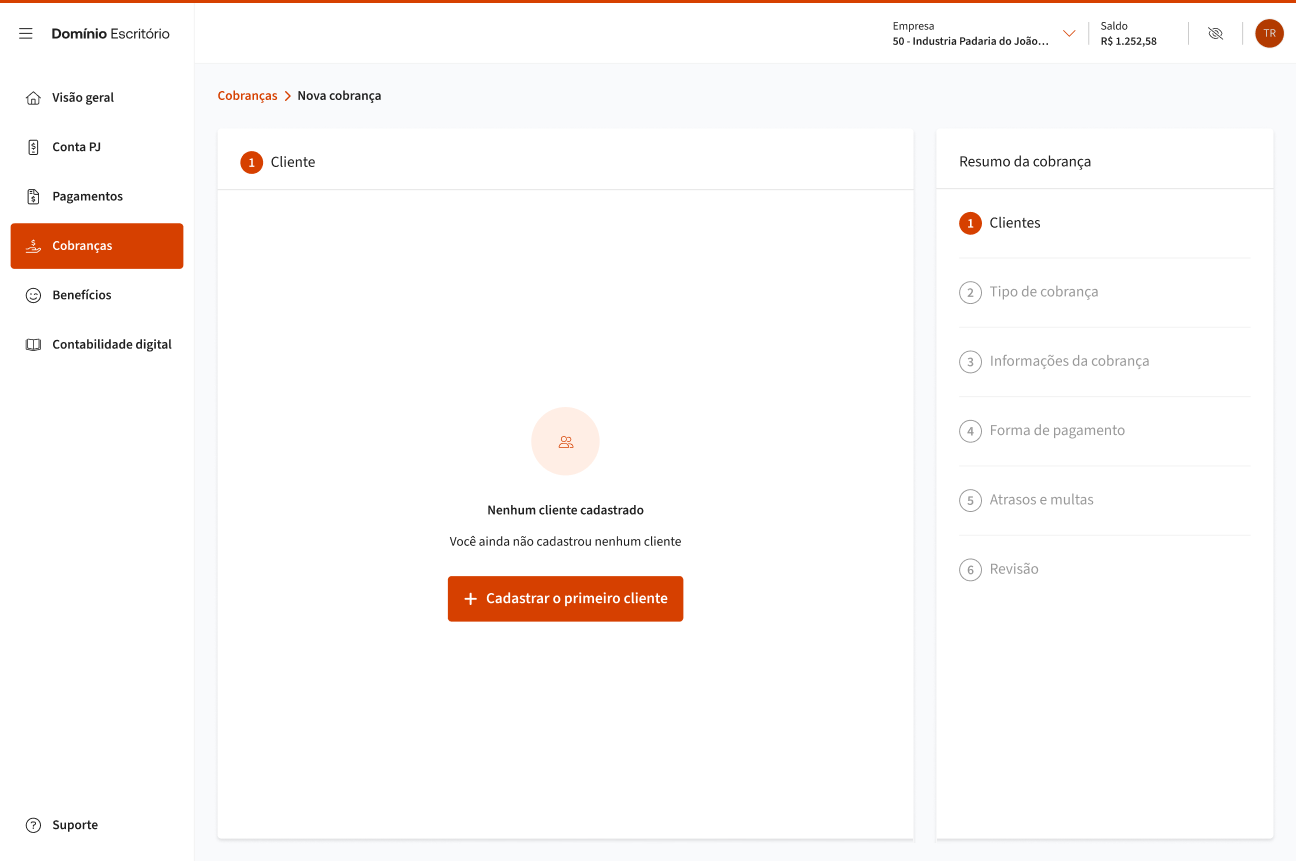Image resolution: width=1296 pixels, height=861 pixels.
Task: Click the Domínio Escritório logo
Action: point(110,34)
